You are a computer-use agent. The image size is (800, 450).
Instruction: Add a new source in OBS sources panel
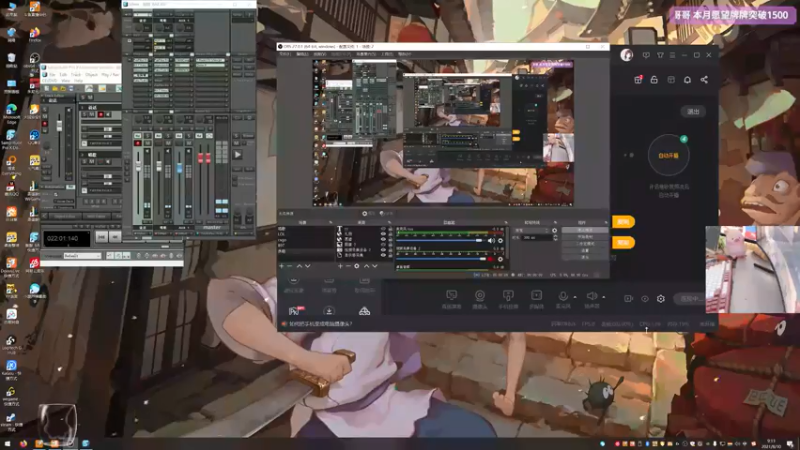(340, 266)
